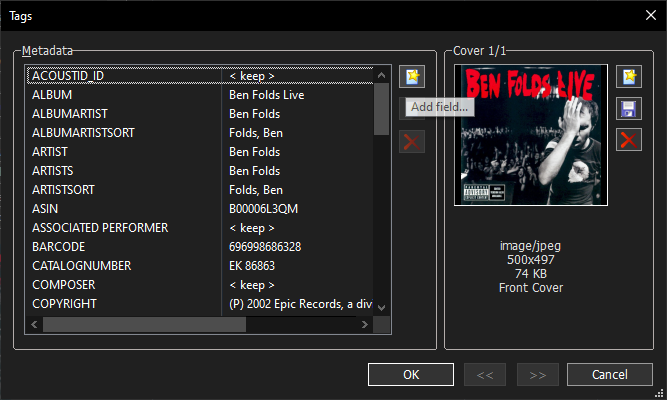Select the ALBUM field name
667x400 pixels.
pos(52,95)
